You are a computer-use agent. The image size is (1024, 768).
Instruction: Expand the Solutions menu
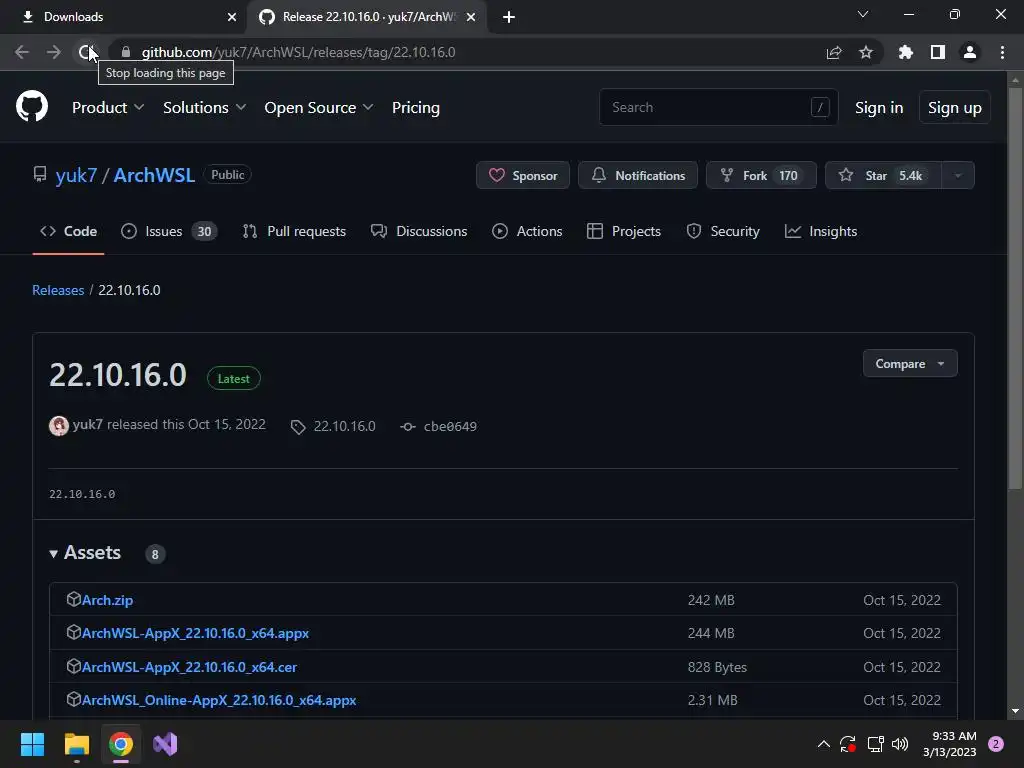pyautogui.click(x=204, y=108)
